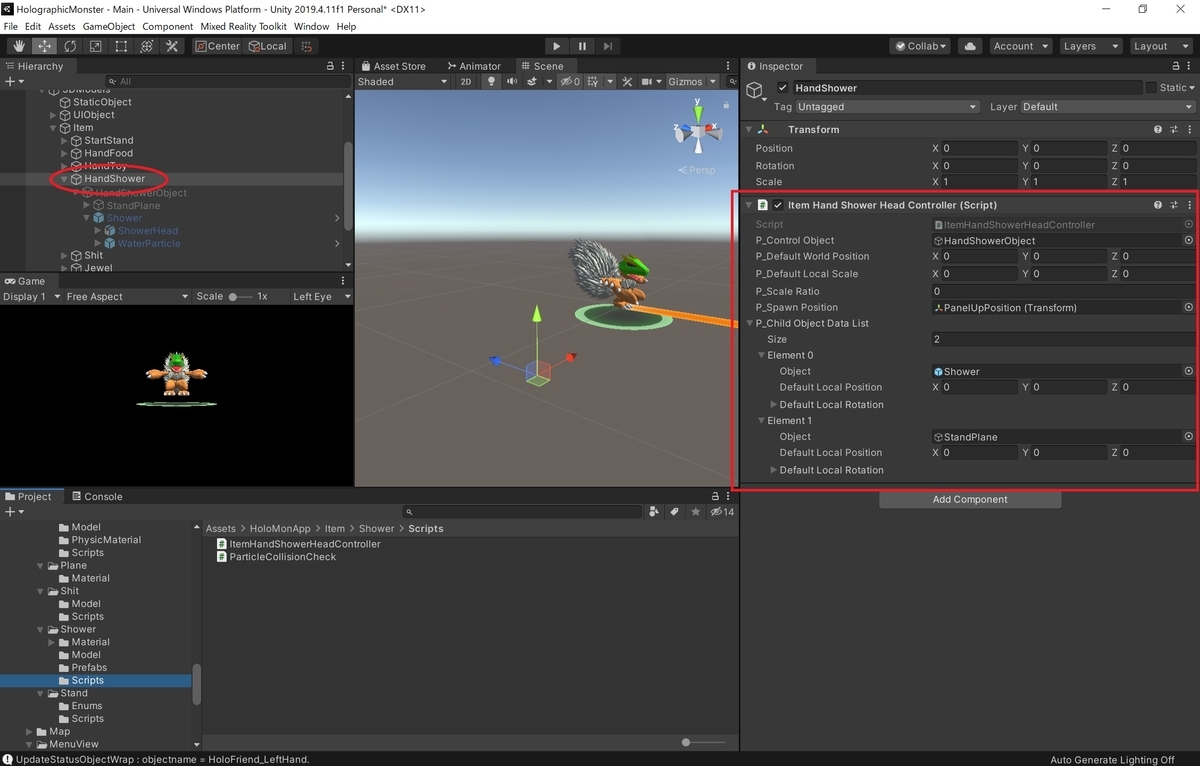
Task: Open object picker for P_Control Object
Action: [1189, 240]
